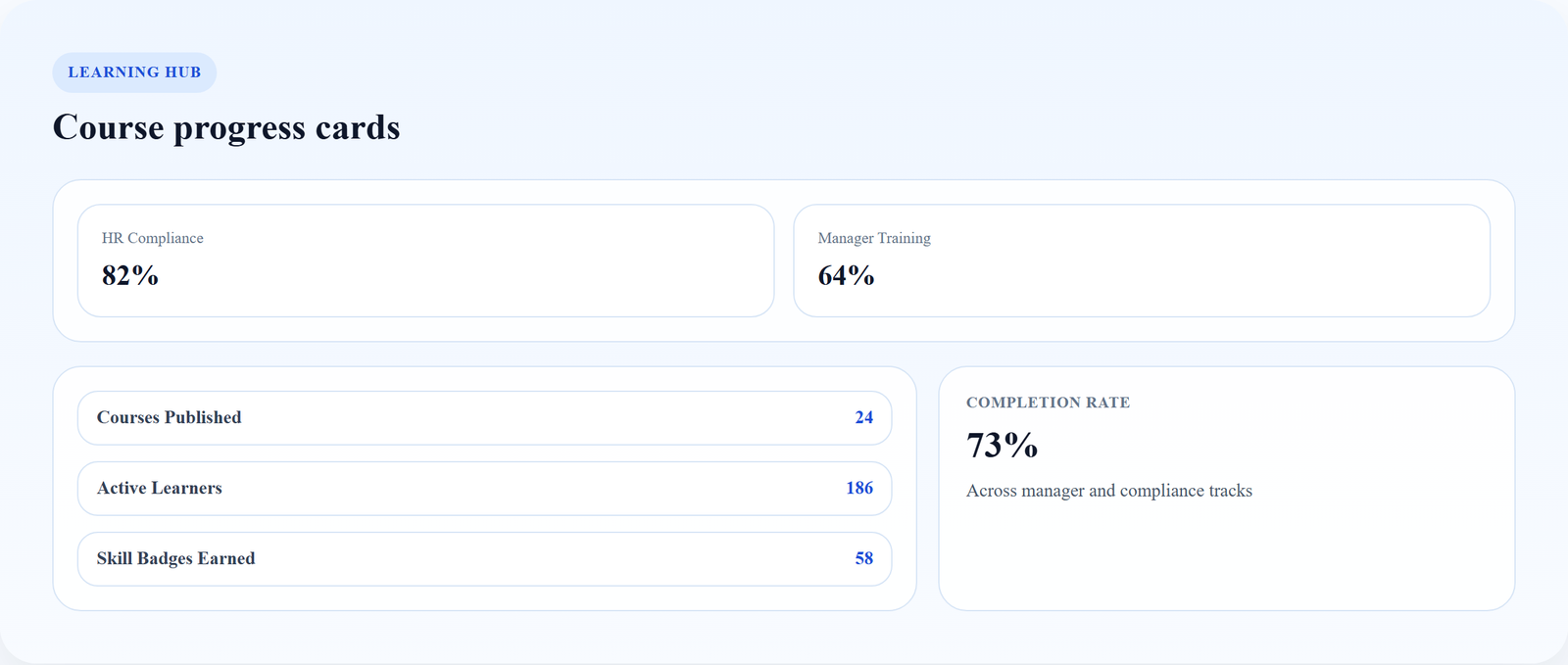Click the 82% HR Compliance value
Viewport: 1568px width, 665px height.
[130, 276]
